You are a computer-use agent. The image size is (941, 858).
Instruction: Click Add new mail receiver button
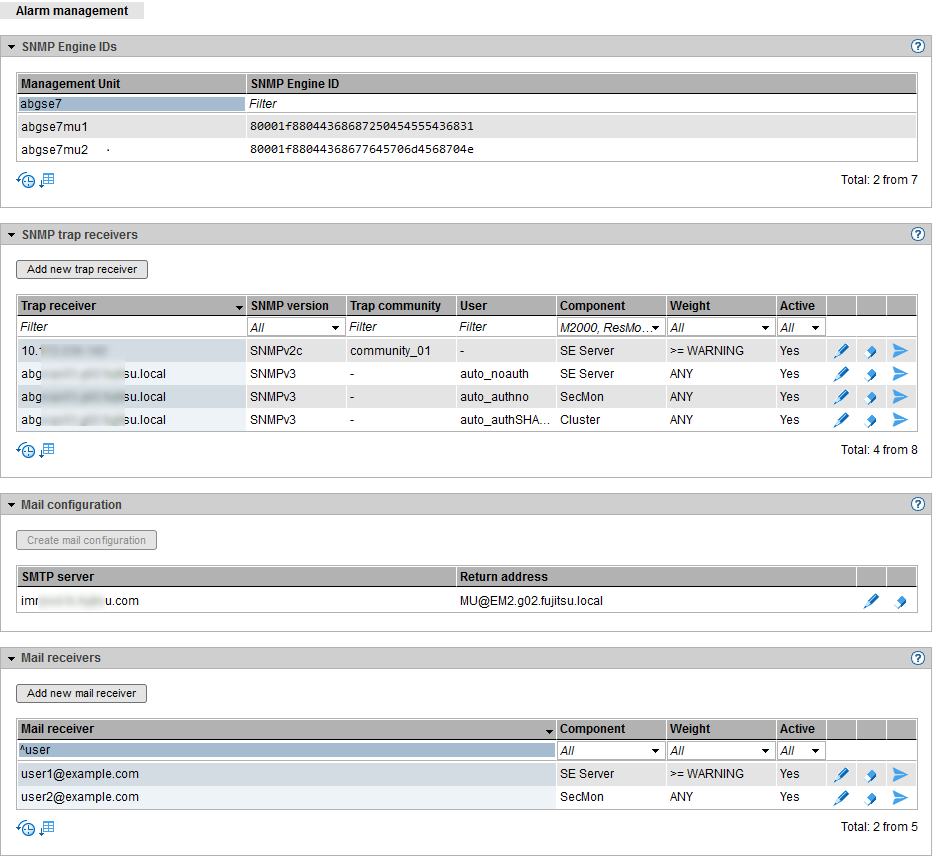pos(82,693)
